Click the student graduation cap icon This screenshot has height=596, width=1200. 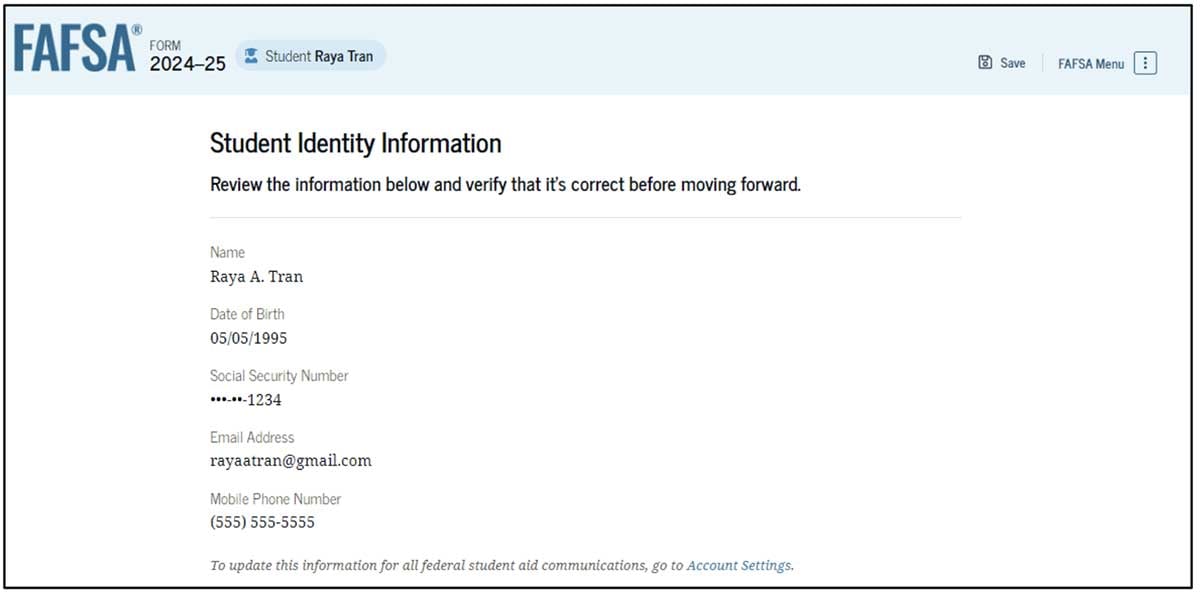pyautogui.click(x=251, y=56)
